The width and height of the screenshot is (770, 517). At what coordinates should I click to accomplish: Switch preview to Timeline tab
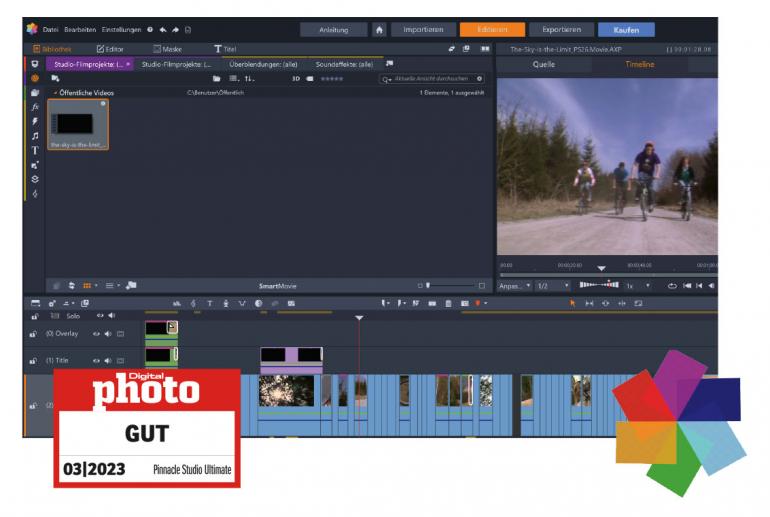(639, 64)
